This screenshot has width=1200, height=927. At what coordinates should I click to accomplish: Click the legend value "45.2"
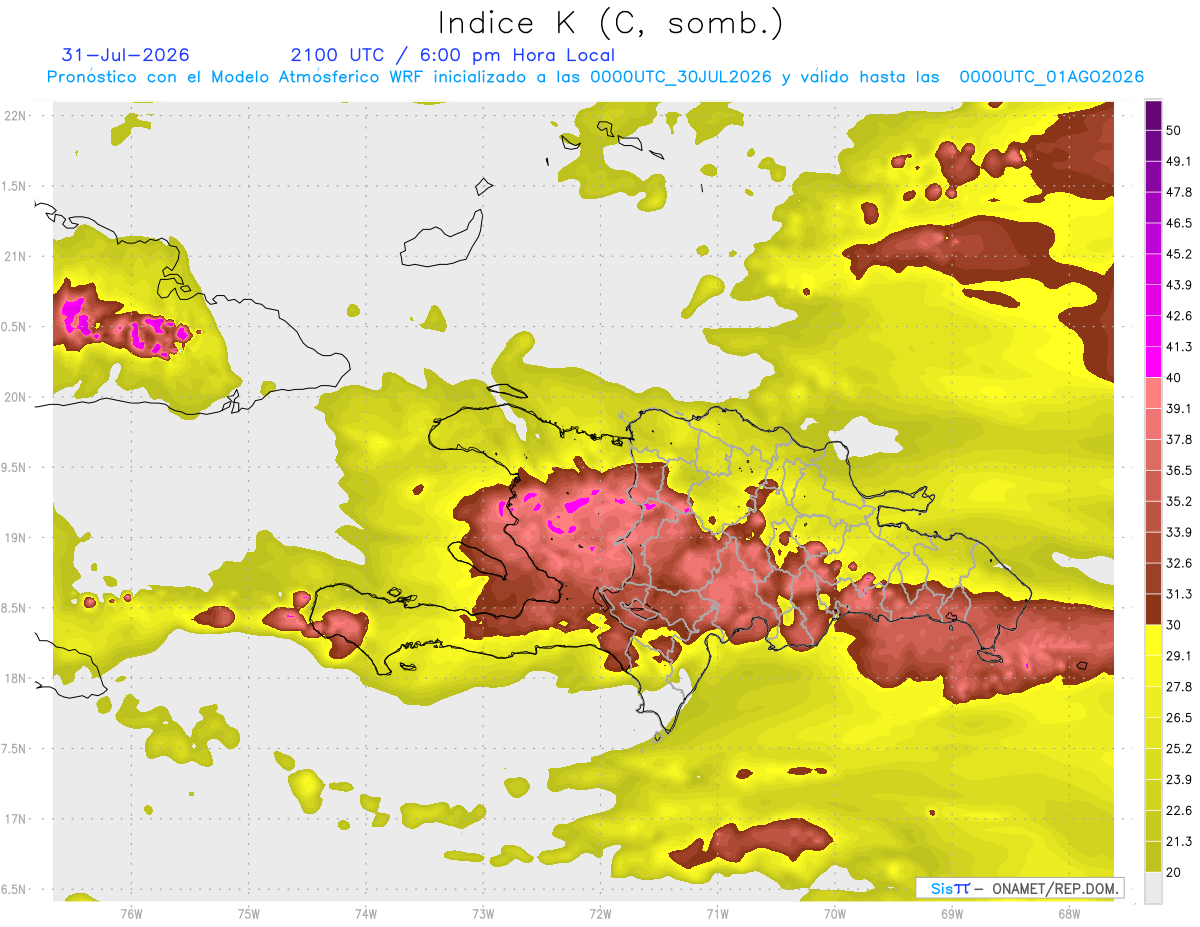point(1179,254)
